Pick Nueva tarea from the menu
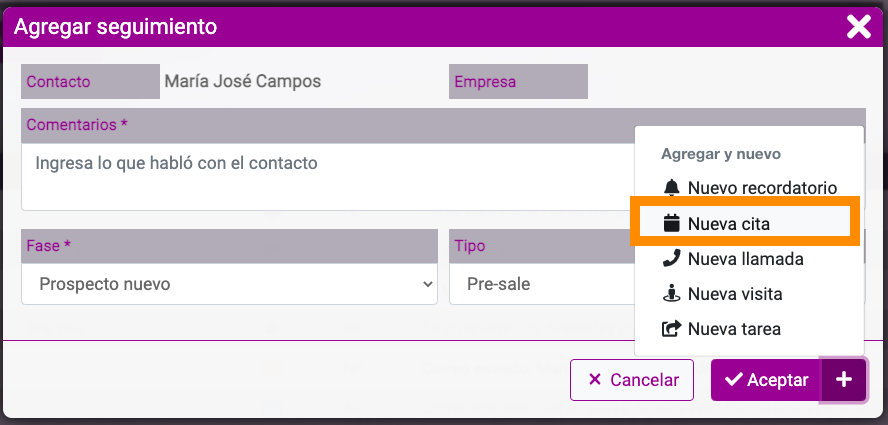 (x=749, y=329)
